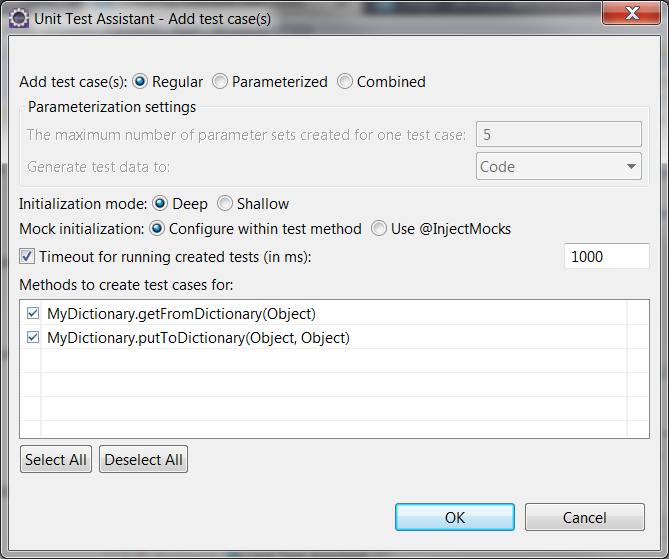669x559 pixels.
Task: Choose Parameterized test case type
Action: click(x=220, y=82)
